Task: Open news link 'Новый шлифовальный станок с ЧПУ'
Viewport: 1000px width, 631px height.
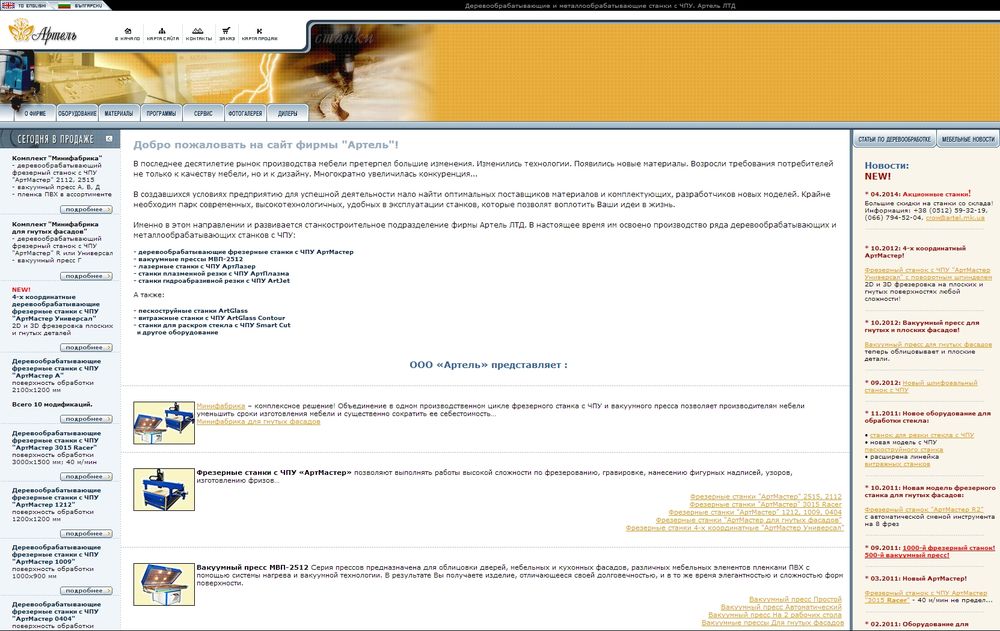Action: (921, 386)
